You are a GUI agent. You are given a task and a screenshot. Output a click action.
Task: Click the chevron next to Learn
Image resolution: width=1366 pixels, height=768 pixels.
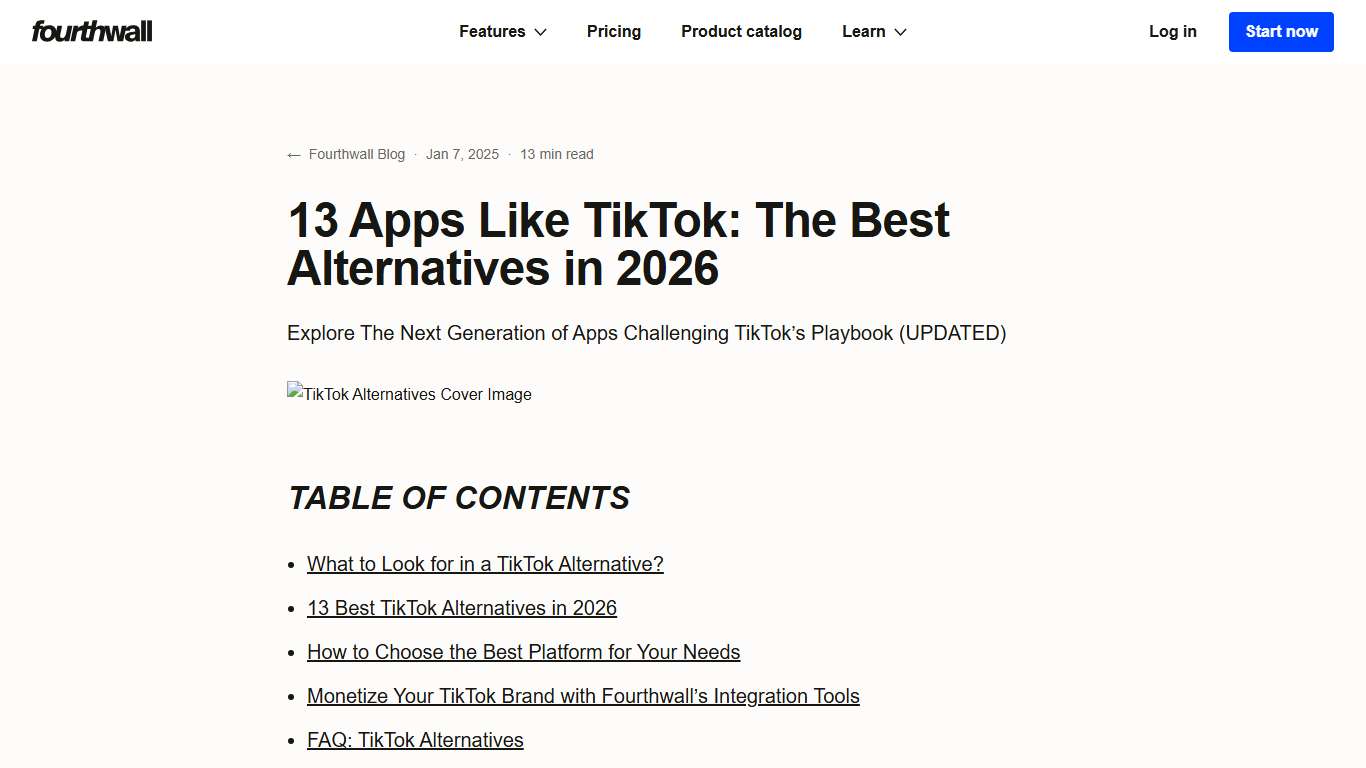(899, 32)
